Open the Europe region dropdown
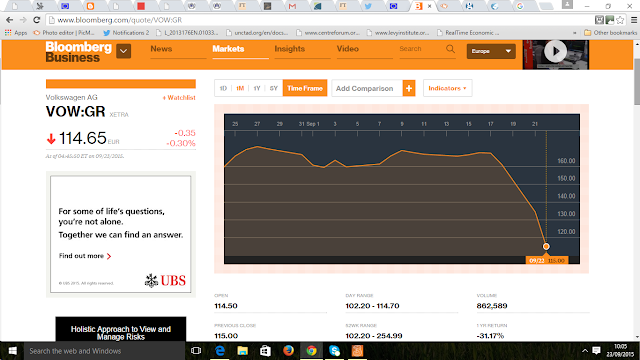The width and height of the screenshot is (640, 360). point(491,51)
